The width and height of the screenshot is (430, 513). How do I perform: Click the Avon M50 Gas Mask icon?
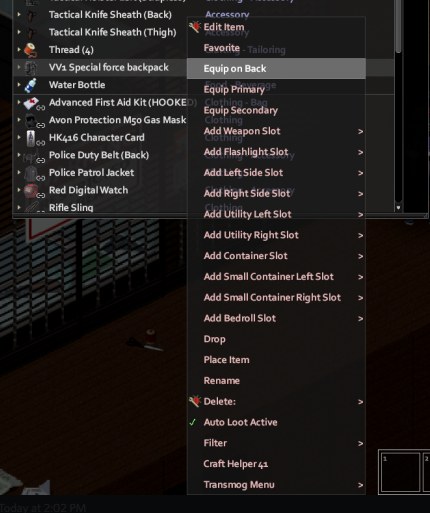(31, 120)
